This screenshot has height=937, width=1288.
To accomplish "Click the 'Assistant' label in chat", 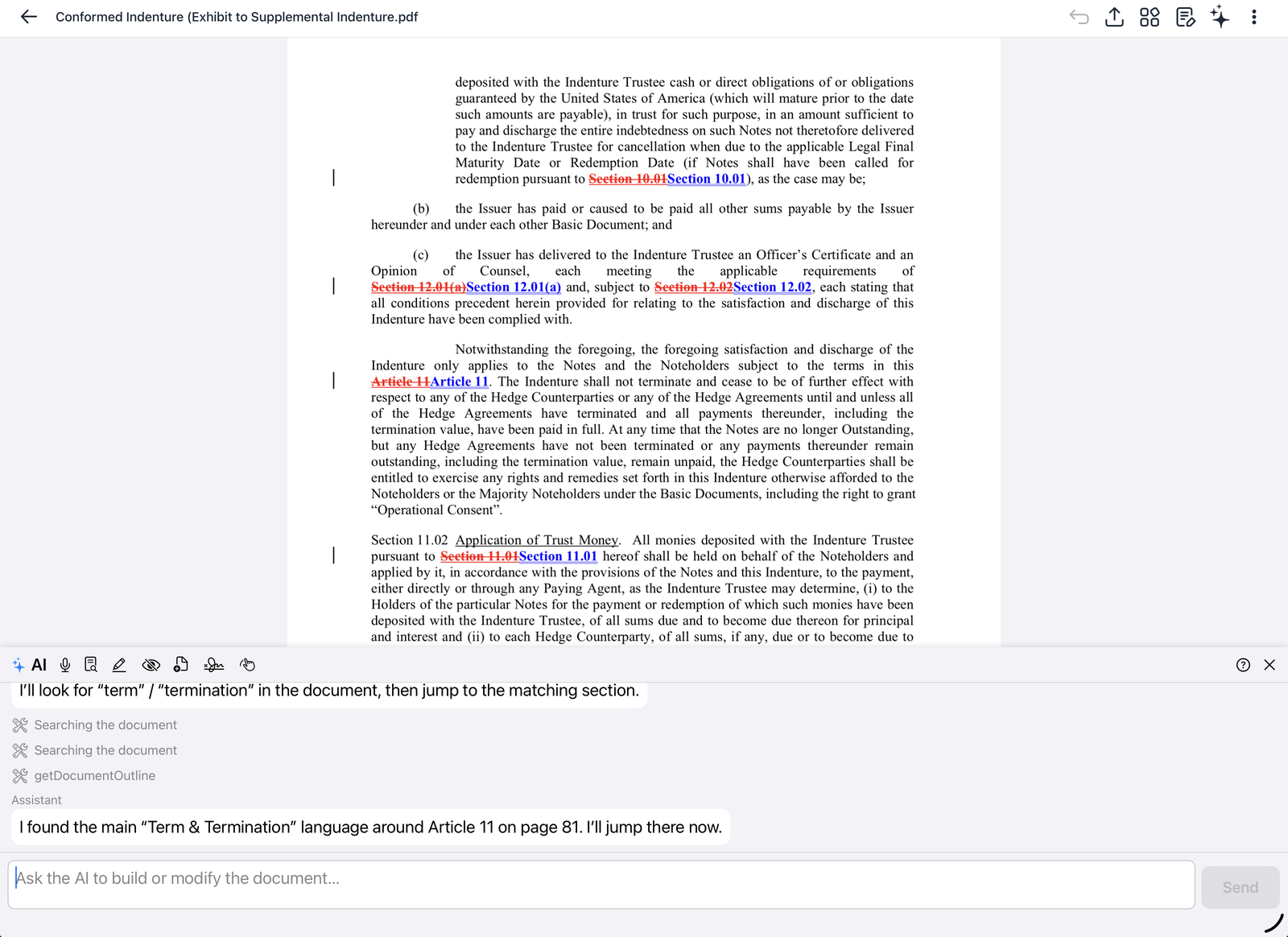I will [x=36, y=800].
